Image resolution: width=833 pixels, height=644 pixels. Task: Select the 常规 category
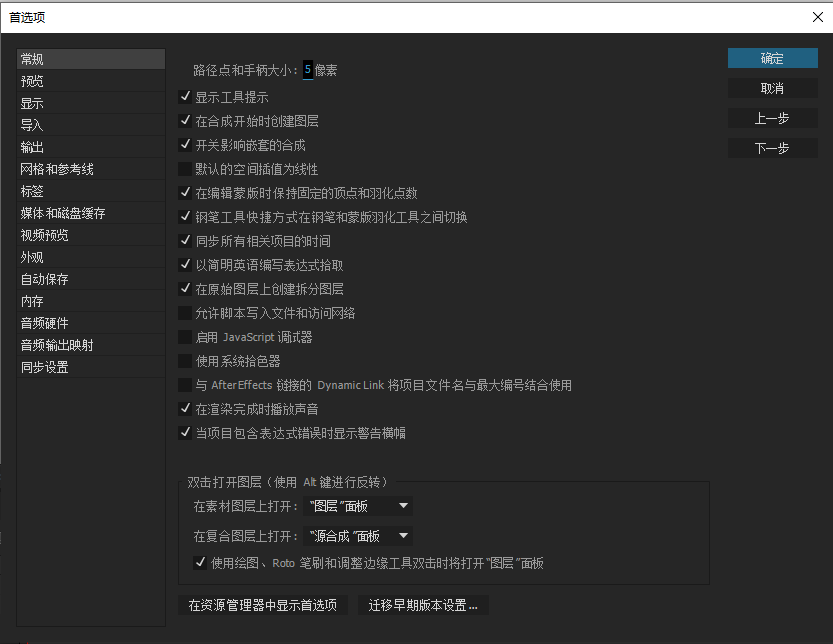click(91, 59)
